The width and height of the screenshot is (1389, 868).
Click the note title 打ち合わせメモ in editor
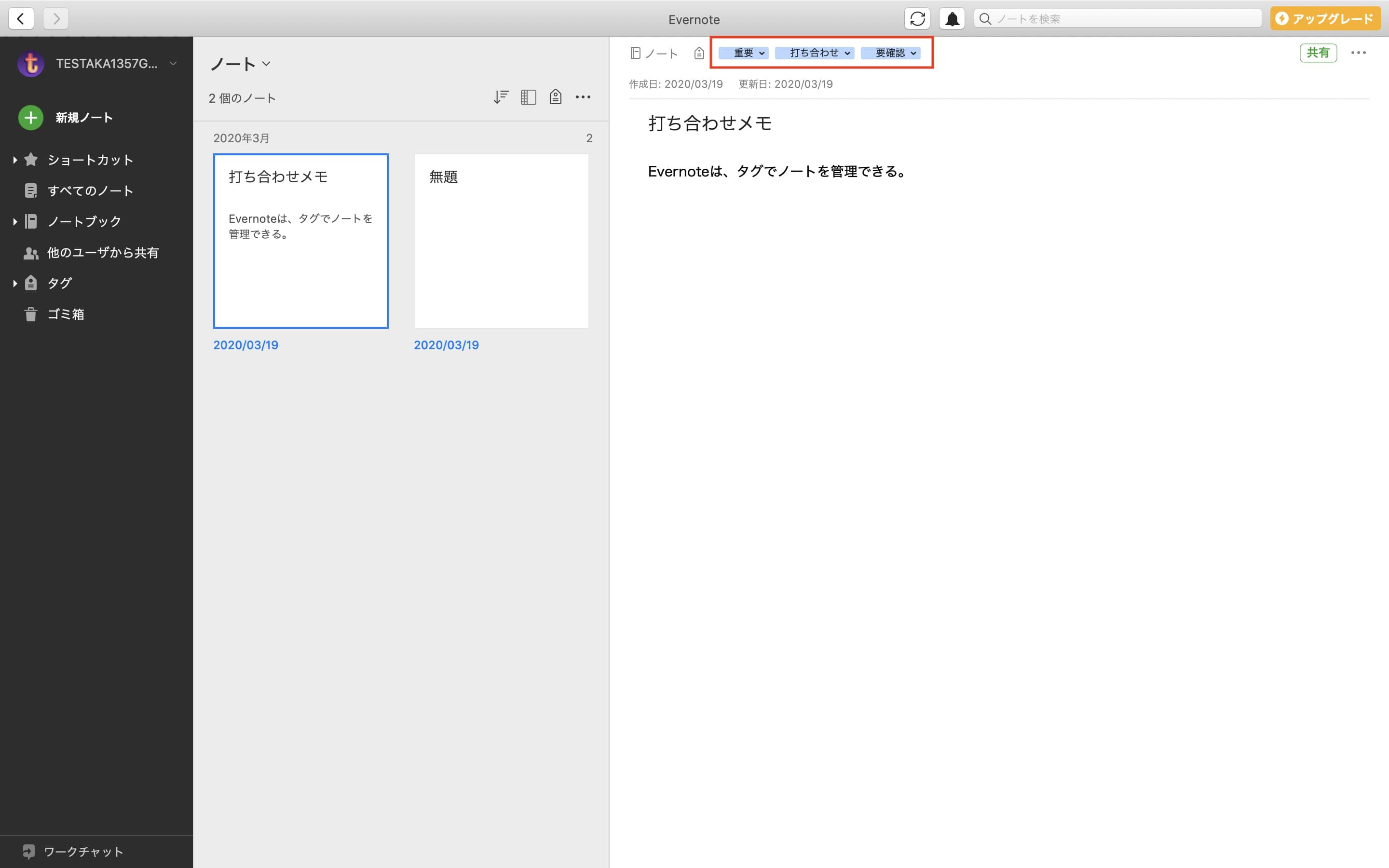pos(710,123)
